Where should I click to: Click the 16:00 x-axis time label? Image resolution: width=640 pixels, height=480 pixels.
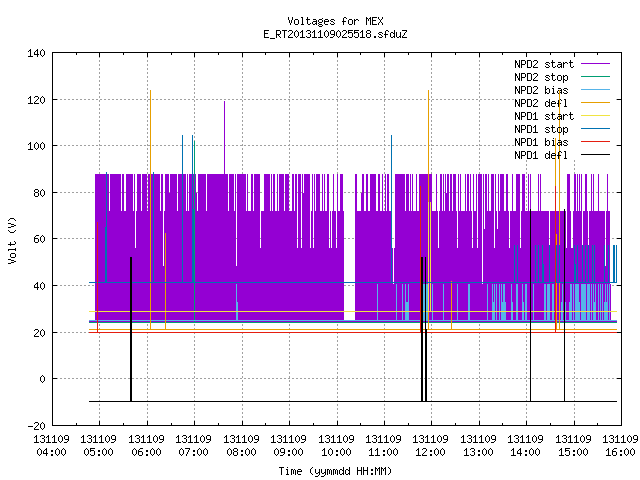pyautogui.click(x=620, y=452)
